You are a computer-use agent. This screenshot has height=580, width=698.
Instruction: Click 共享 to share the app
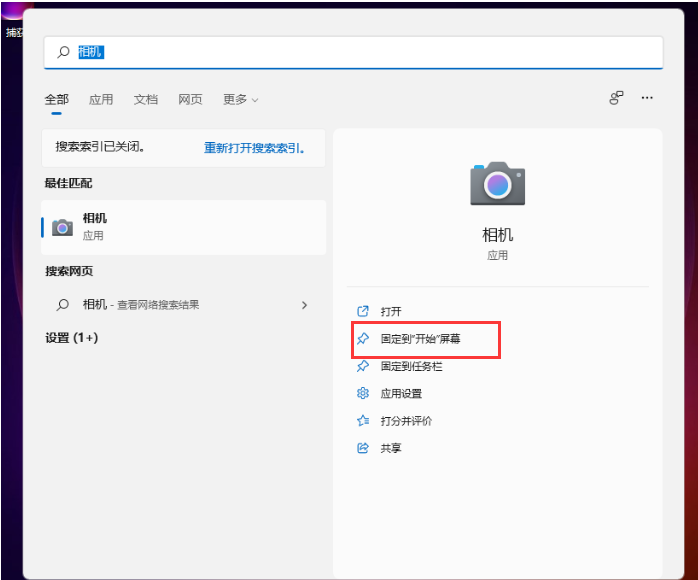click(391, 448)
